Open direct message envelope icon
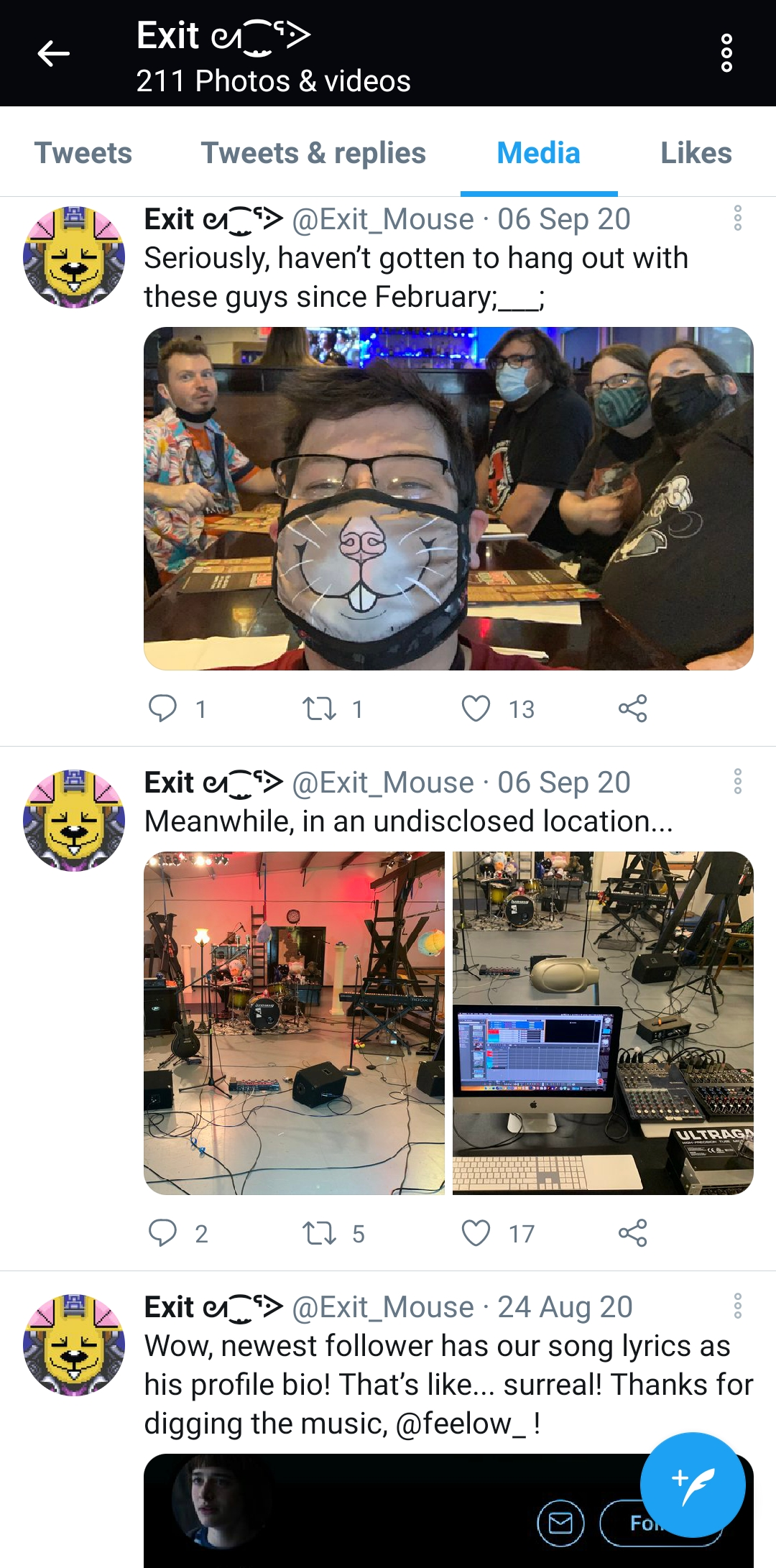Viewport: 776px width, 1568px height. (560, 1523)
